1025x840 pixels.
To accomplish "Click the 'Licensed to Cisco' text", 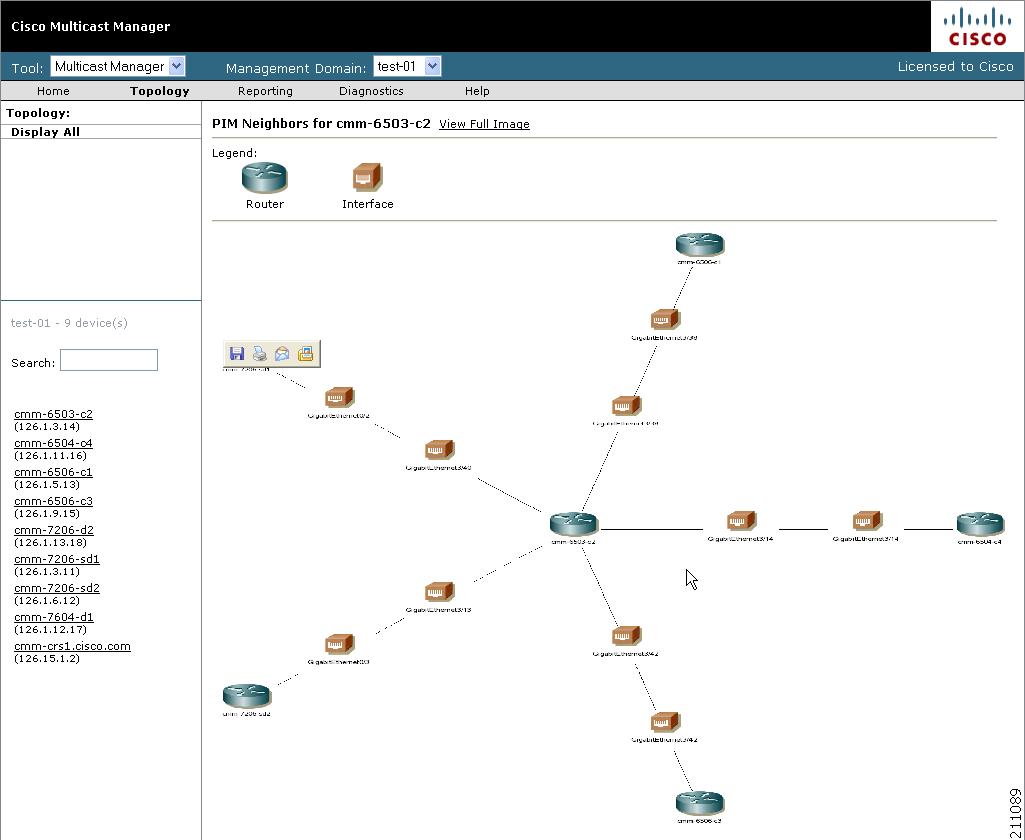I will pyautogui.click(x=956, y=67).
